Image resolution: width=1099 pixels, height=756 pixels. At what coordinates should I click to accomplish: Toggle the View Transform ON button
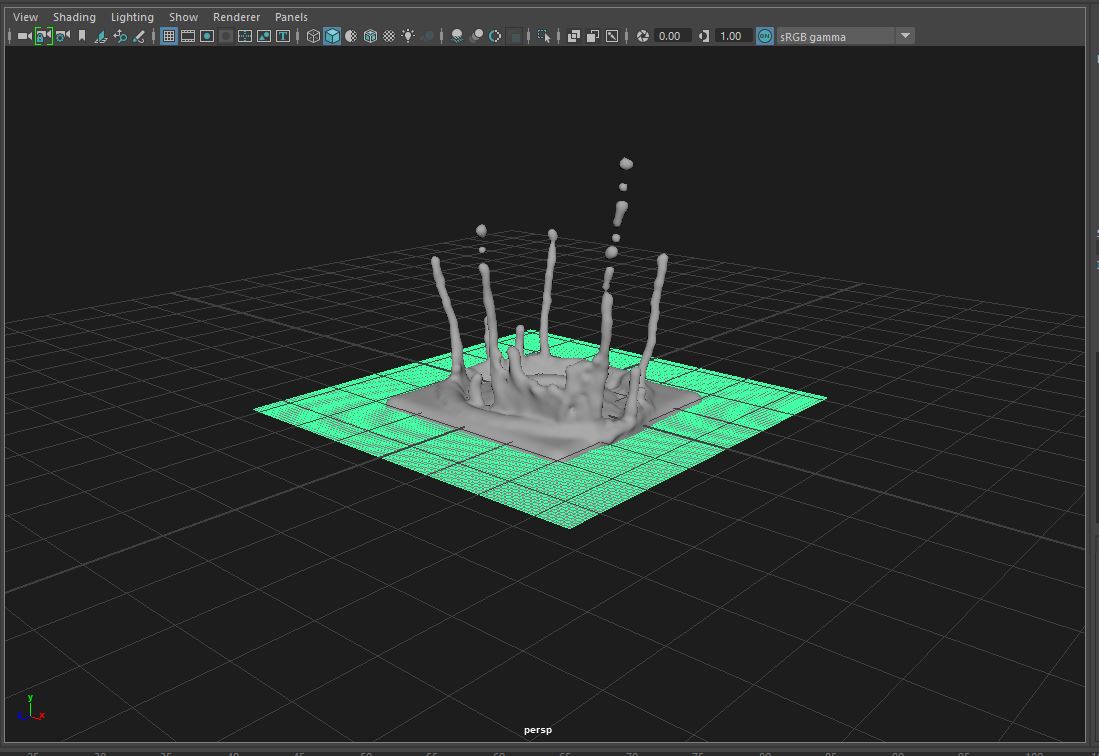click(x=765, y=36)
